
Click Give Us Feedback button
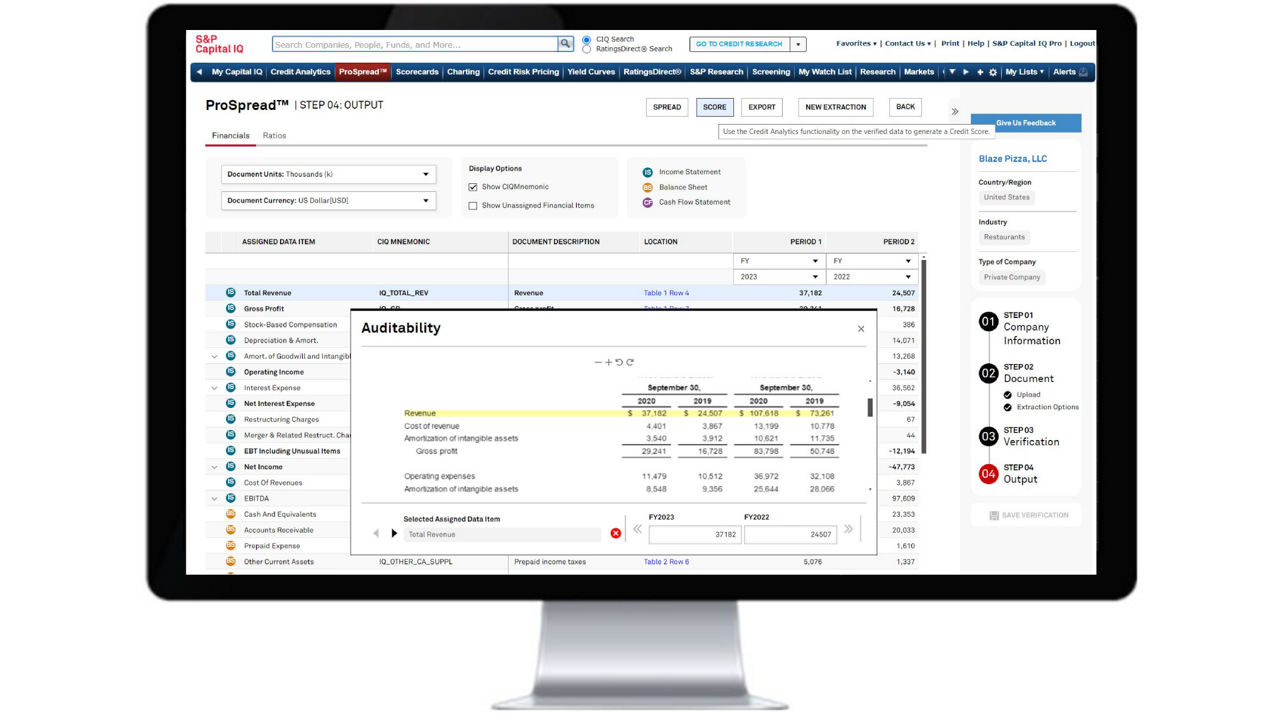pyautogui.click(x=1026, y=123)
